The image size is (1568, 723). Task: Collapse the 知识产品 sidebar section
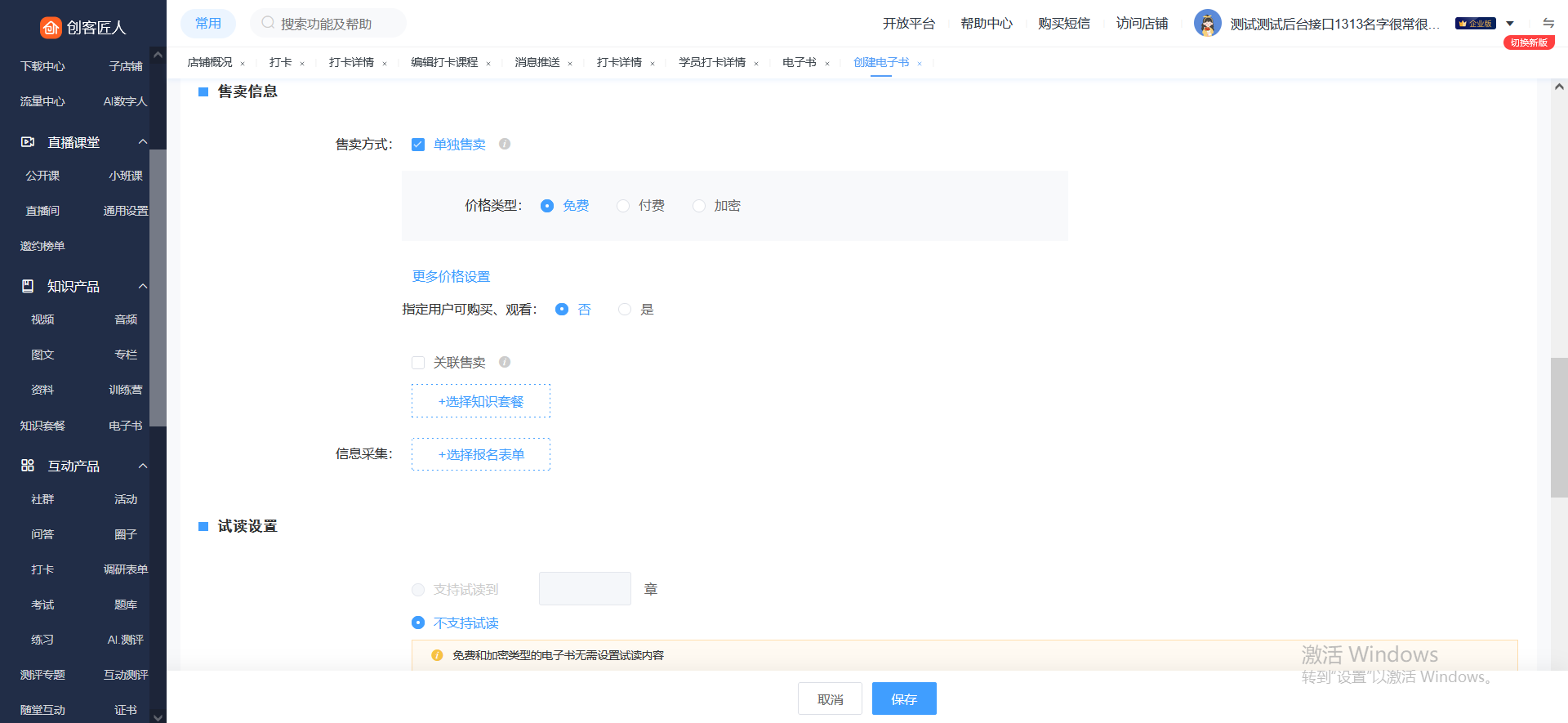coord(143,286)
